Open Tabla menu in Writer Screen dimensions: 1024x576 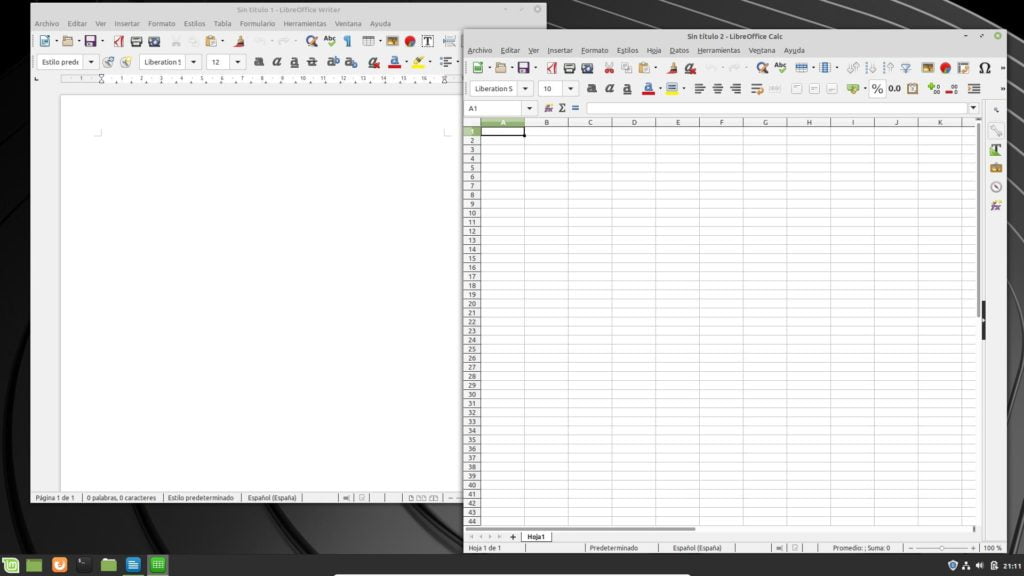click(x=222, y=24)
